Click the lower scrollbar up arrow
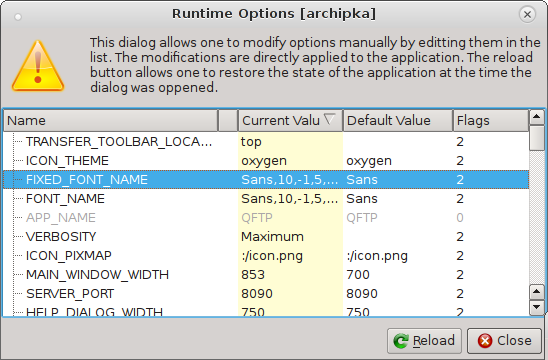Viewport: 548px width, 360px height. pos(537,292)
